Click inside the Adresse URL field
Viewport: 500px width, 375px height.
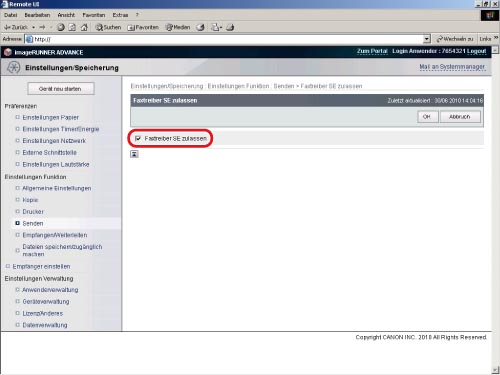click(x=227, y=39)
